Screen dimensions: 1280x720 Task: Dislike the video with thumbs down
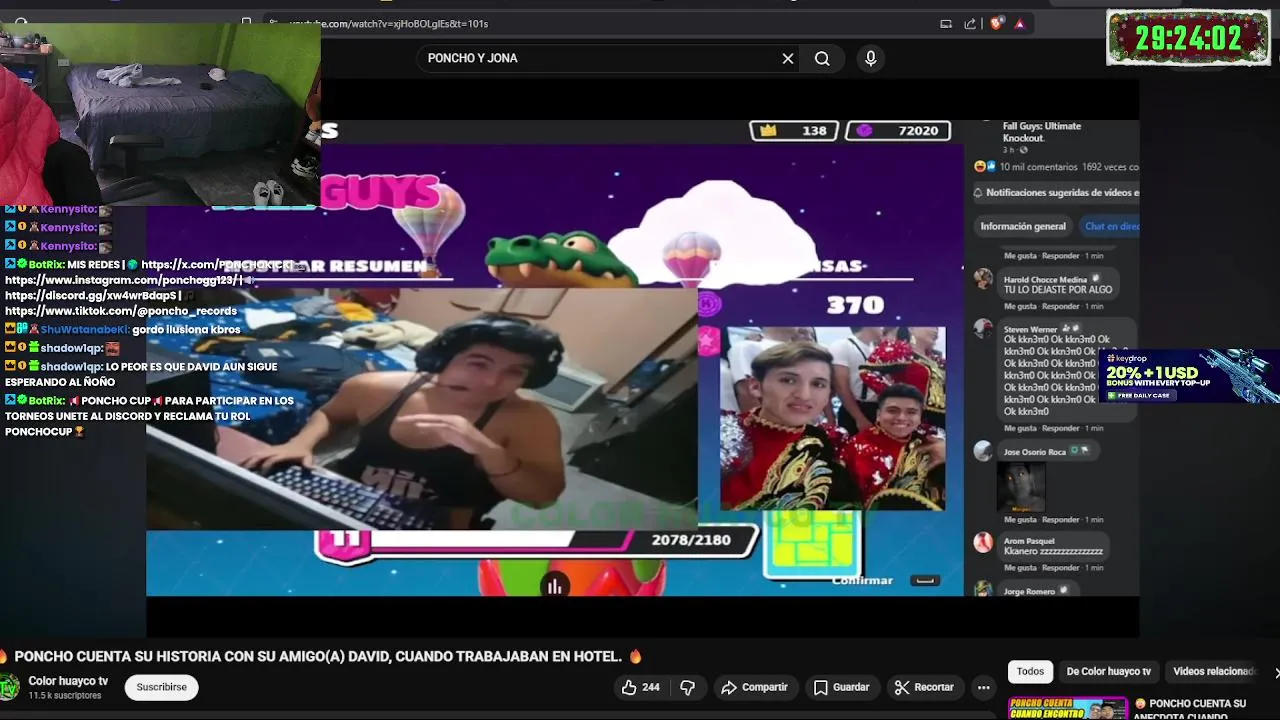(687, 687)
